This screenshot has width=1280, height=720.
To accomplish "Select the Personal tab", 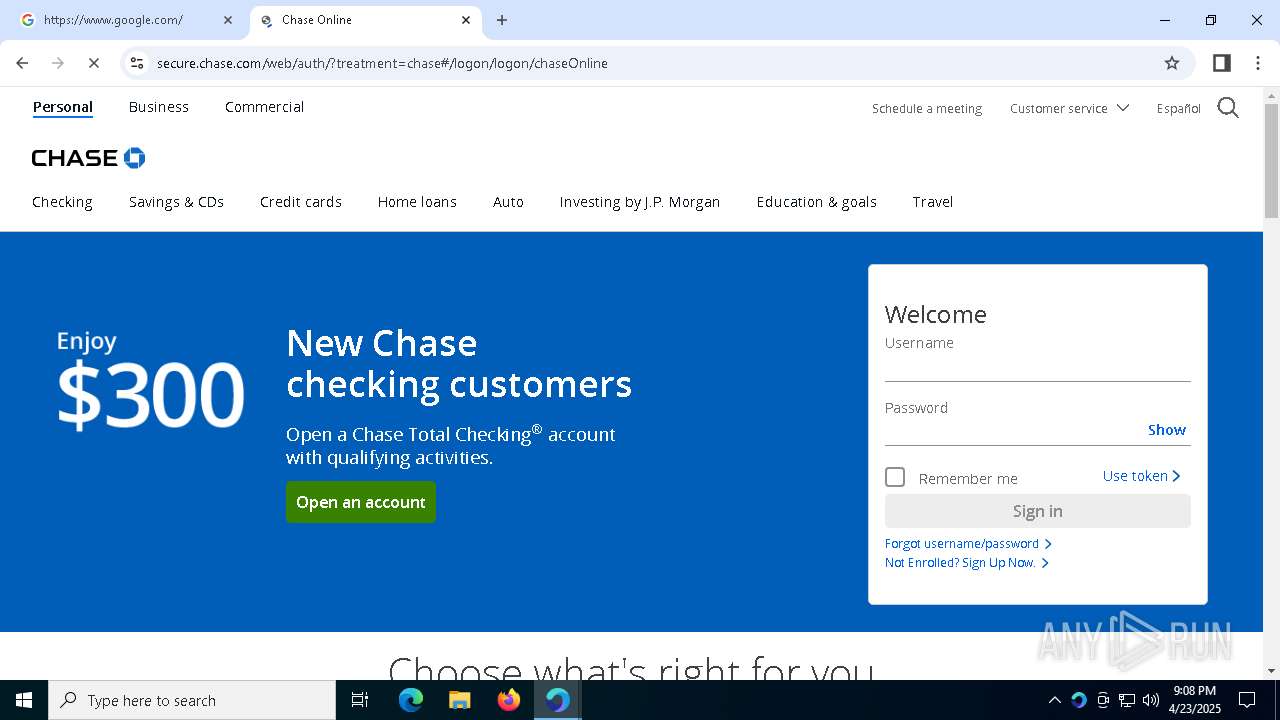I will coord(63,107).
